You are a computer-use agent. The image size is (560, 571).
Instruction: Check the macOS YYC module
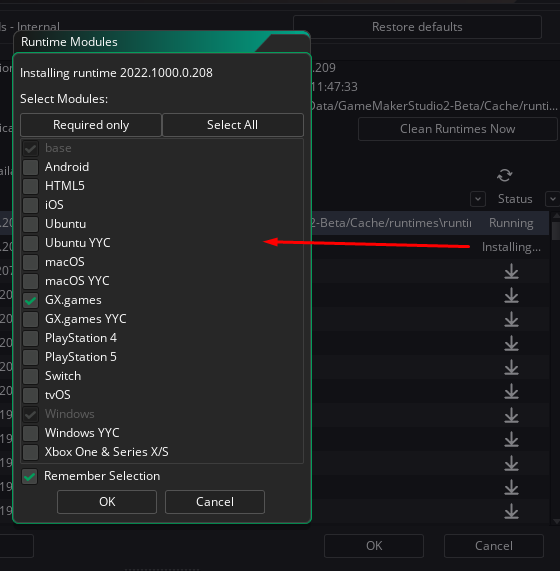coord(31,281)
